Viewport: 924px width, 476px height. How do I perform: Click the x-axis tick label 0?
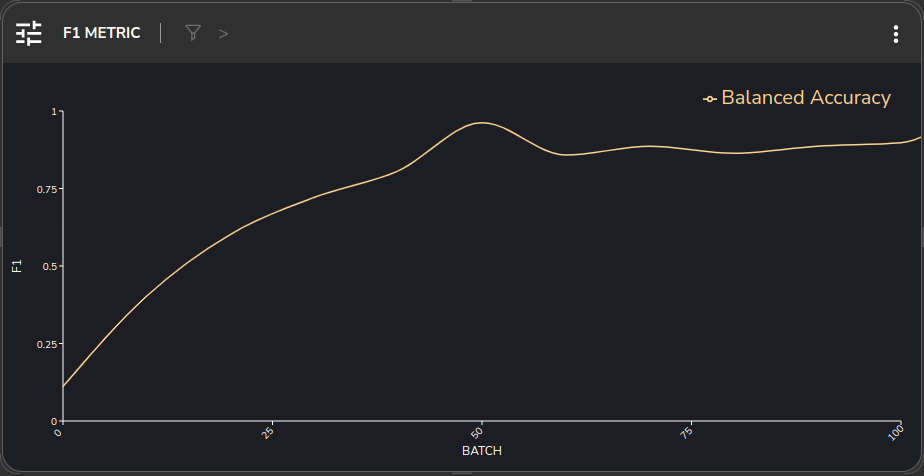point(59,432)
